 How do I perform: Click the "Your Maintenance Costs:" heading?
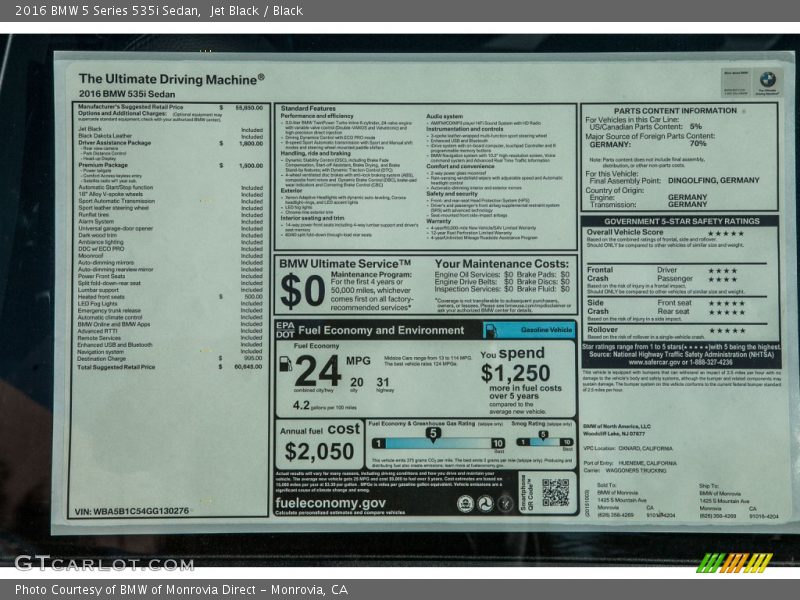502,264
